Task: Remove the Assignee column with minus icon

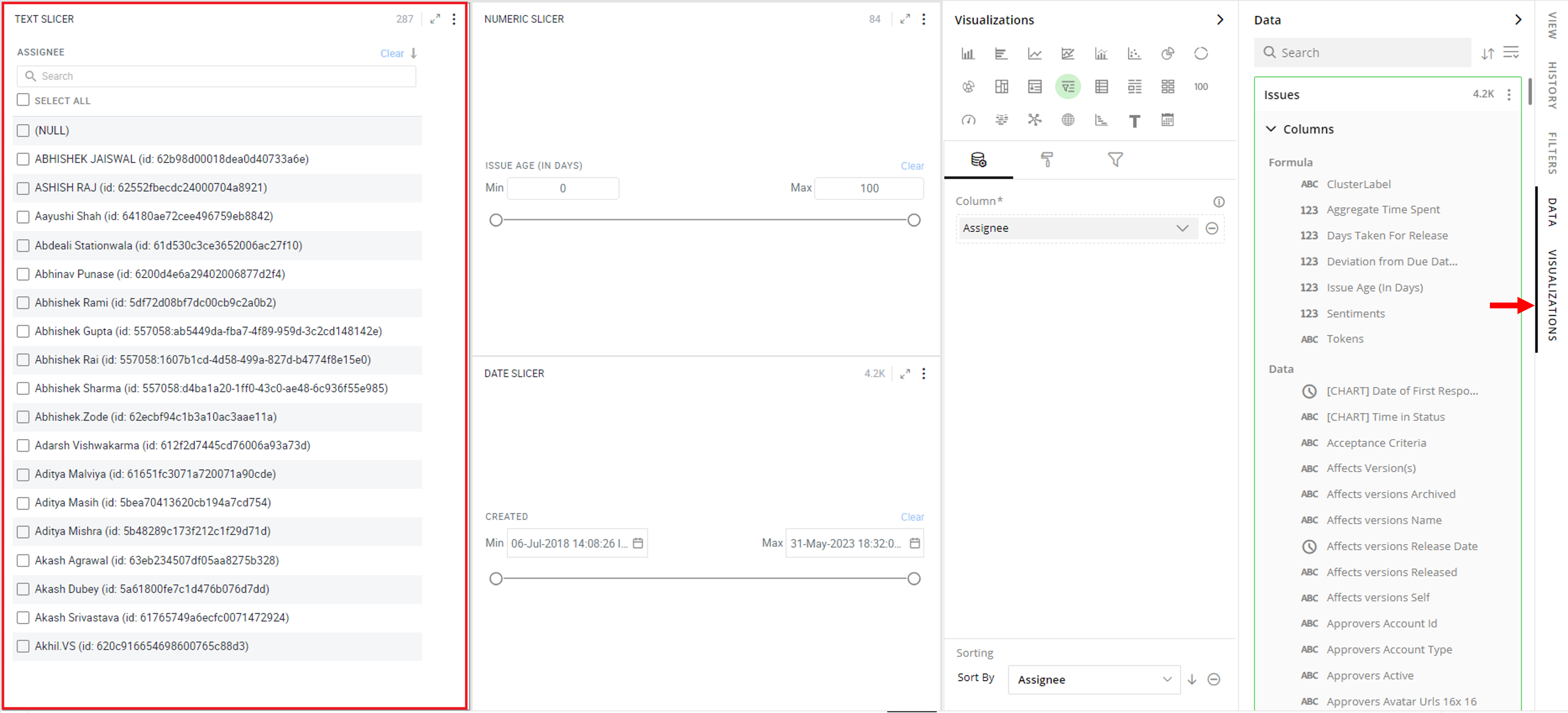Action: 1211,228
